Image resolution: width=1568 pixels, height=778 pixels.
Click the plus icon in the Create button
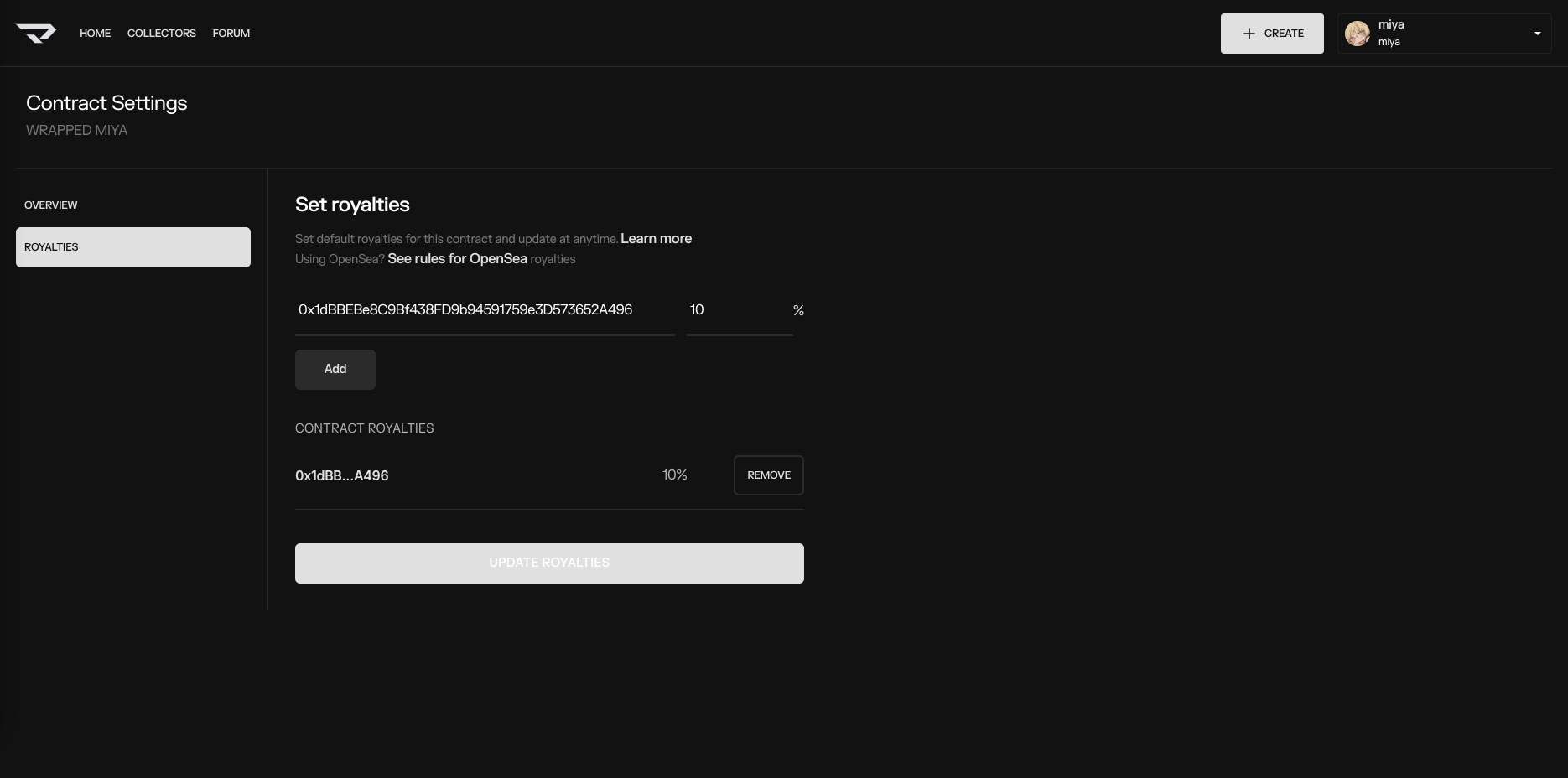point(1249,34)
